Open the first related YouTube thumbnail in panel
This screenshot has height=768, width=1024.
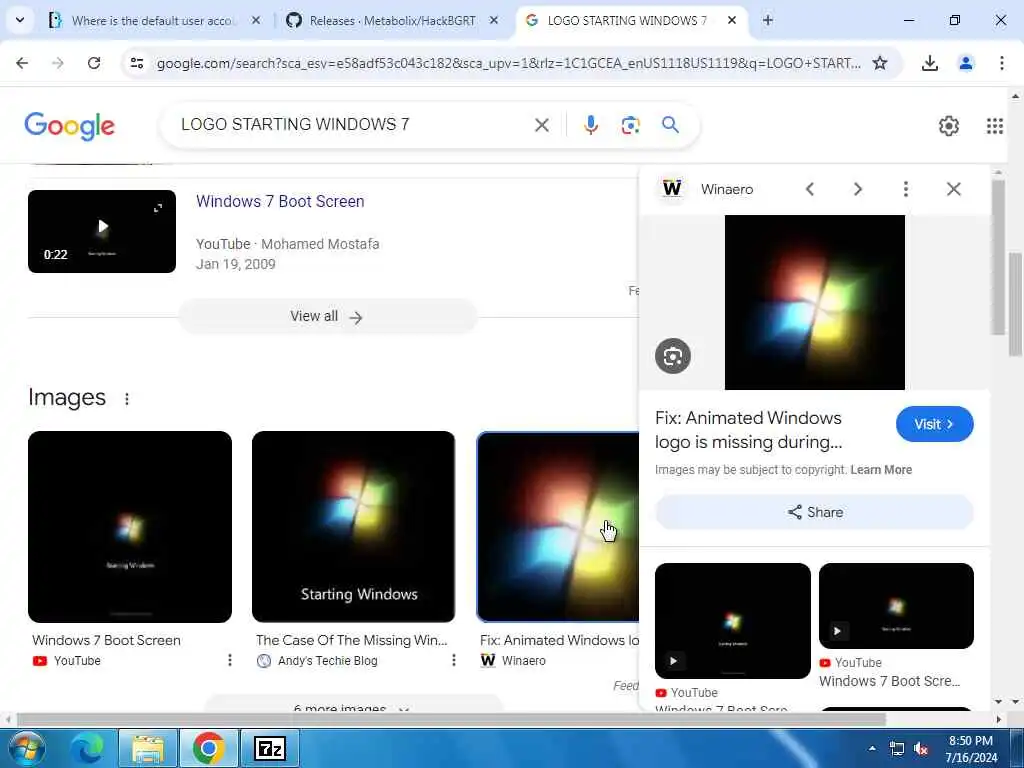(733, 620)
